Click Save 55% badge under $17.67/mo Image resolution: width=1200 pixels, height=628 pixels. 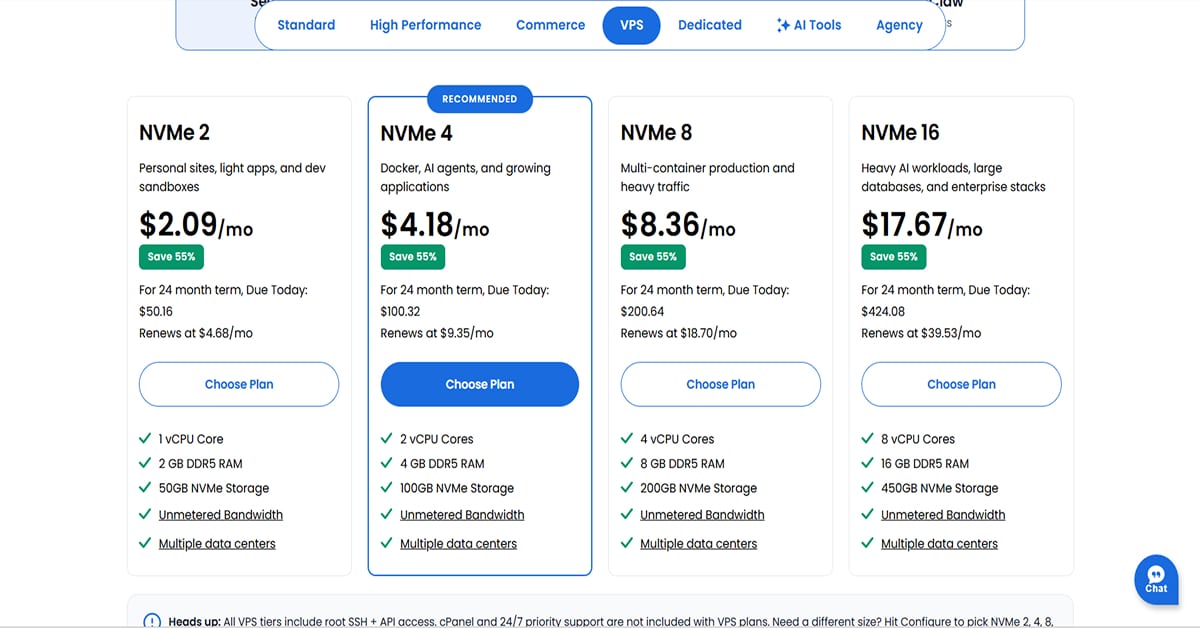894,257
